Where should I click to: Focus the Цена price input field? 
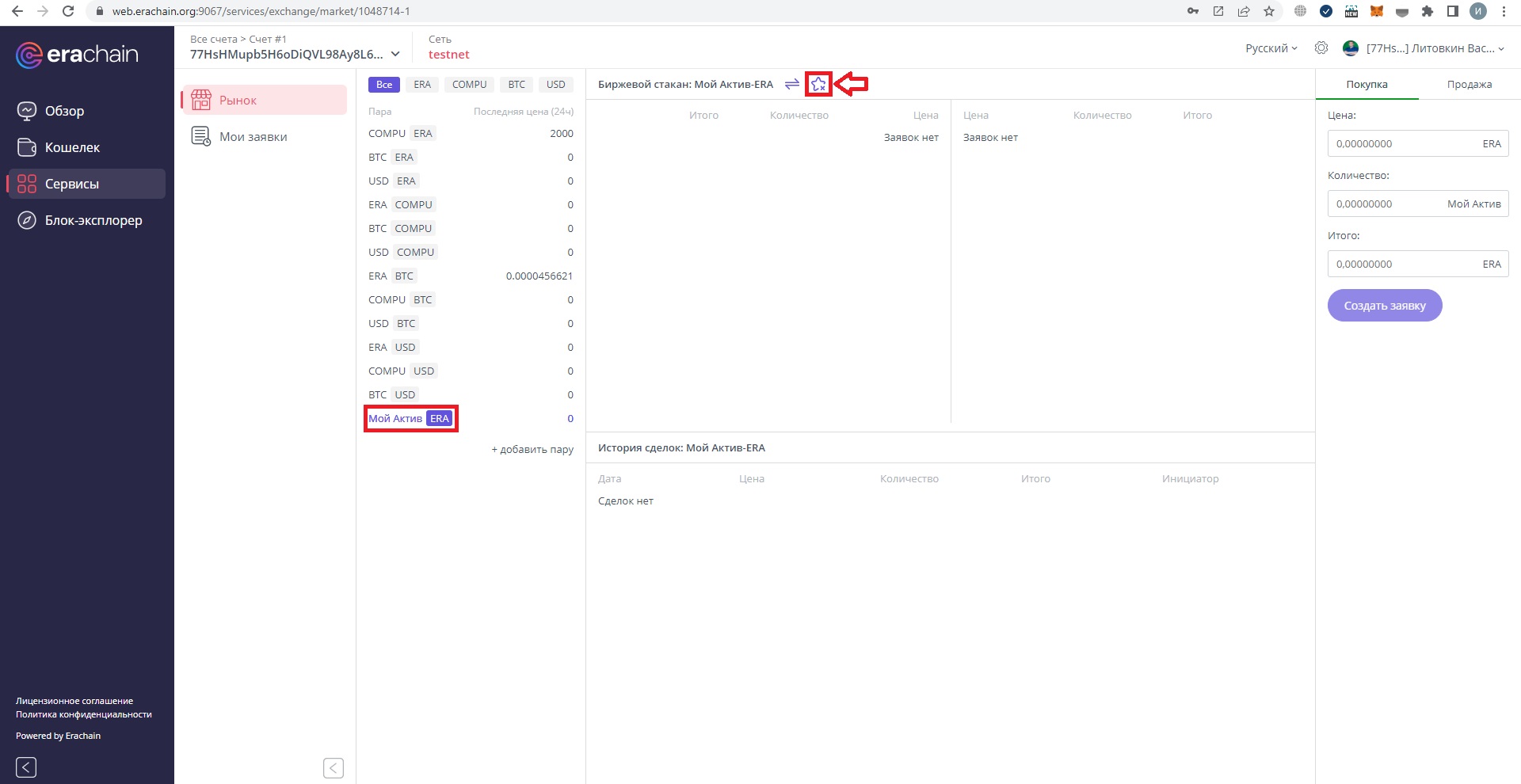coord(1401,144)
